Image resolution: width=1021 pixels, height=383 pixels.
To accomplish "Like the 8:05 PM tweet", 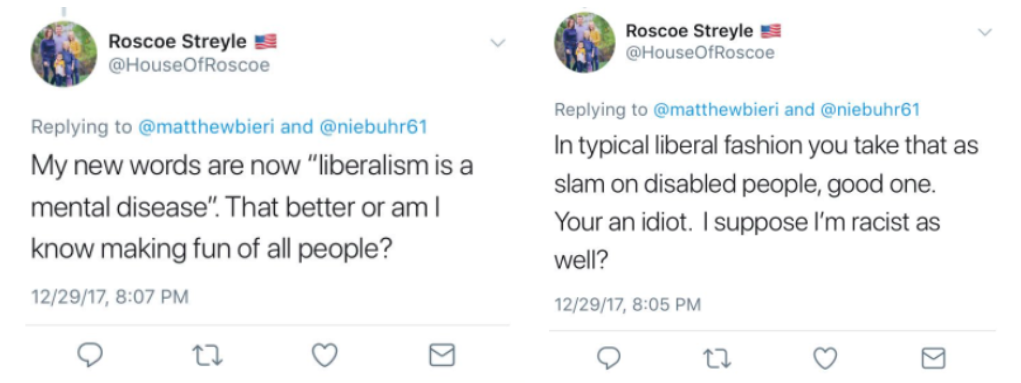I will [826, 358].
